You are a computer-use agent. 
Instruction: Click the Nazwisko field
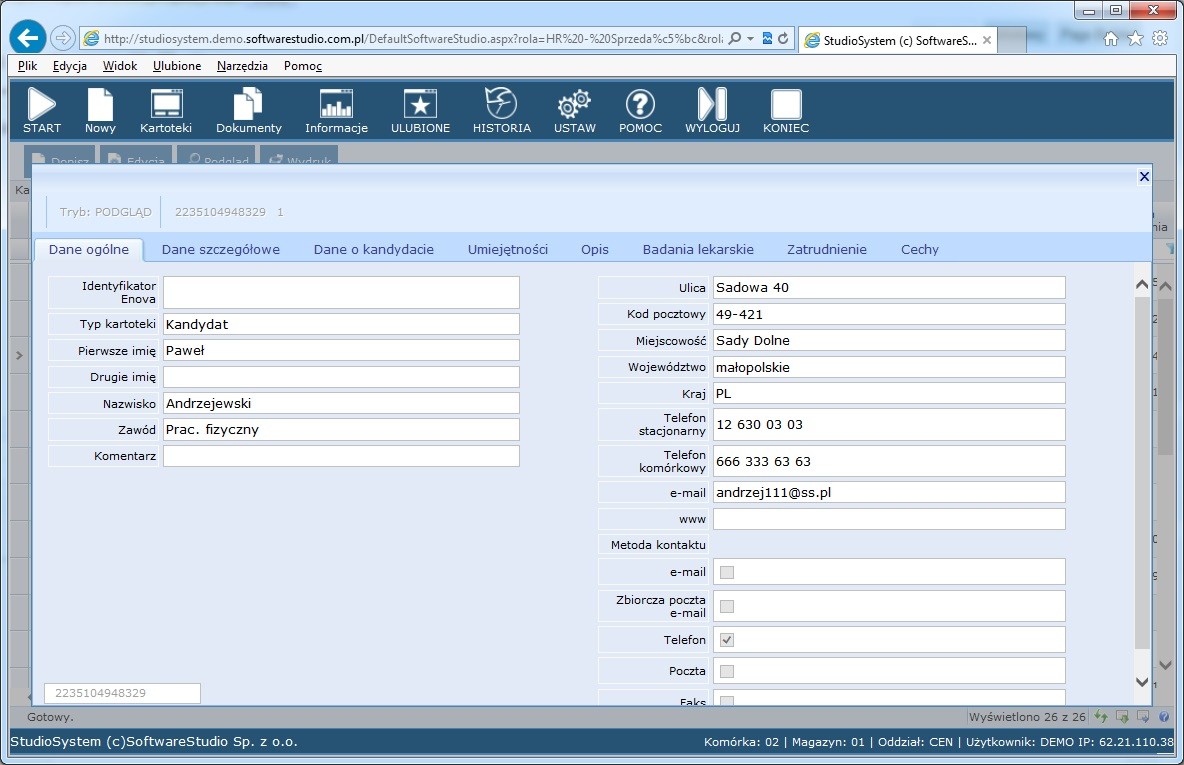point(341,403)
